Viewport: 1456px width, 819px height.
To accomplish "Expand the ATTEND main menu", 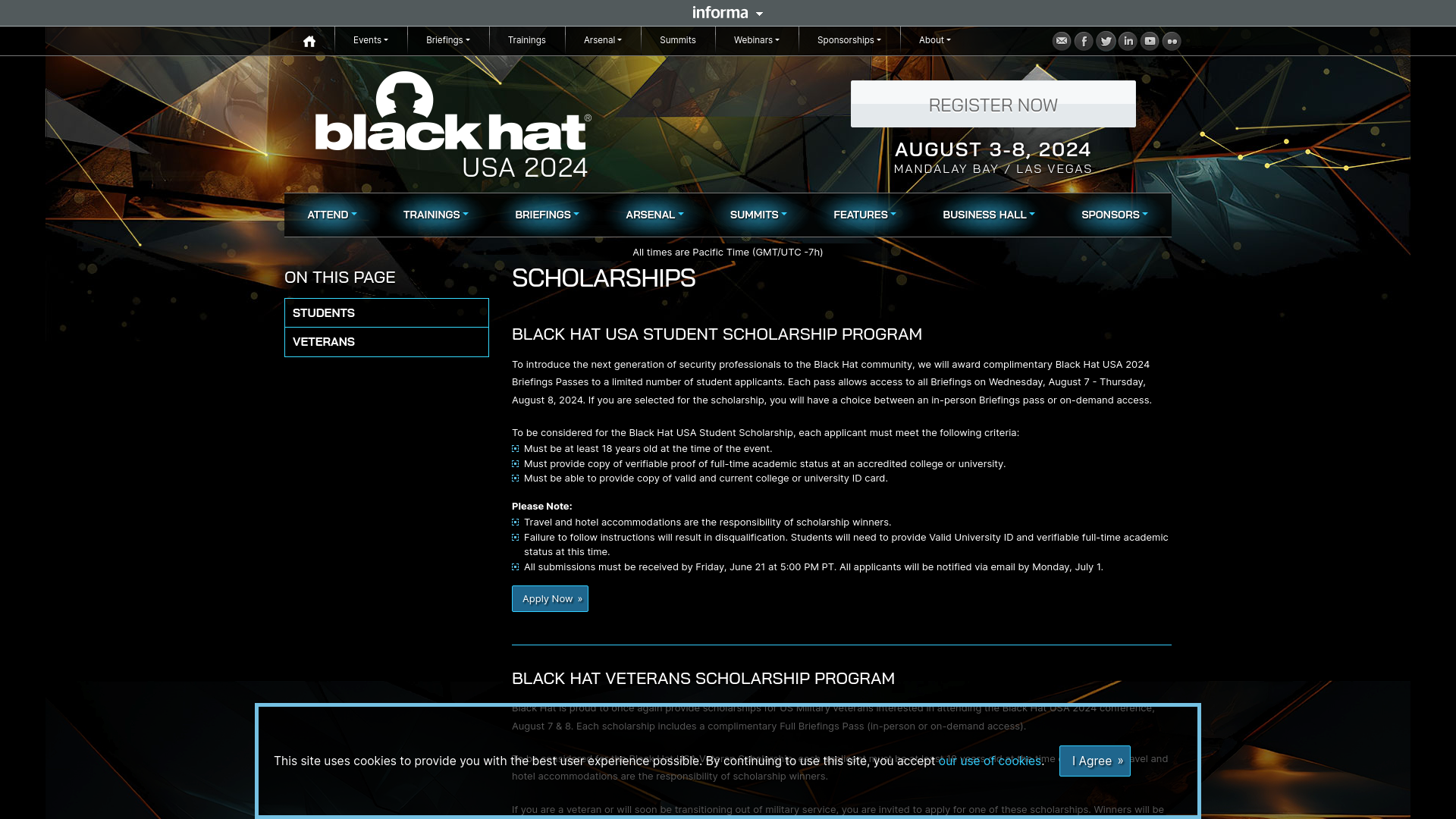I will coord(332,215).
